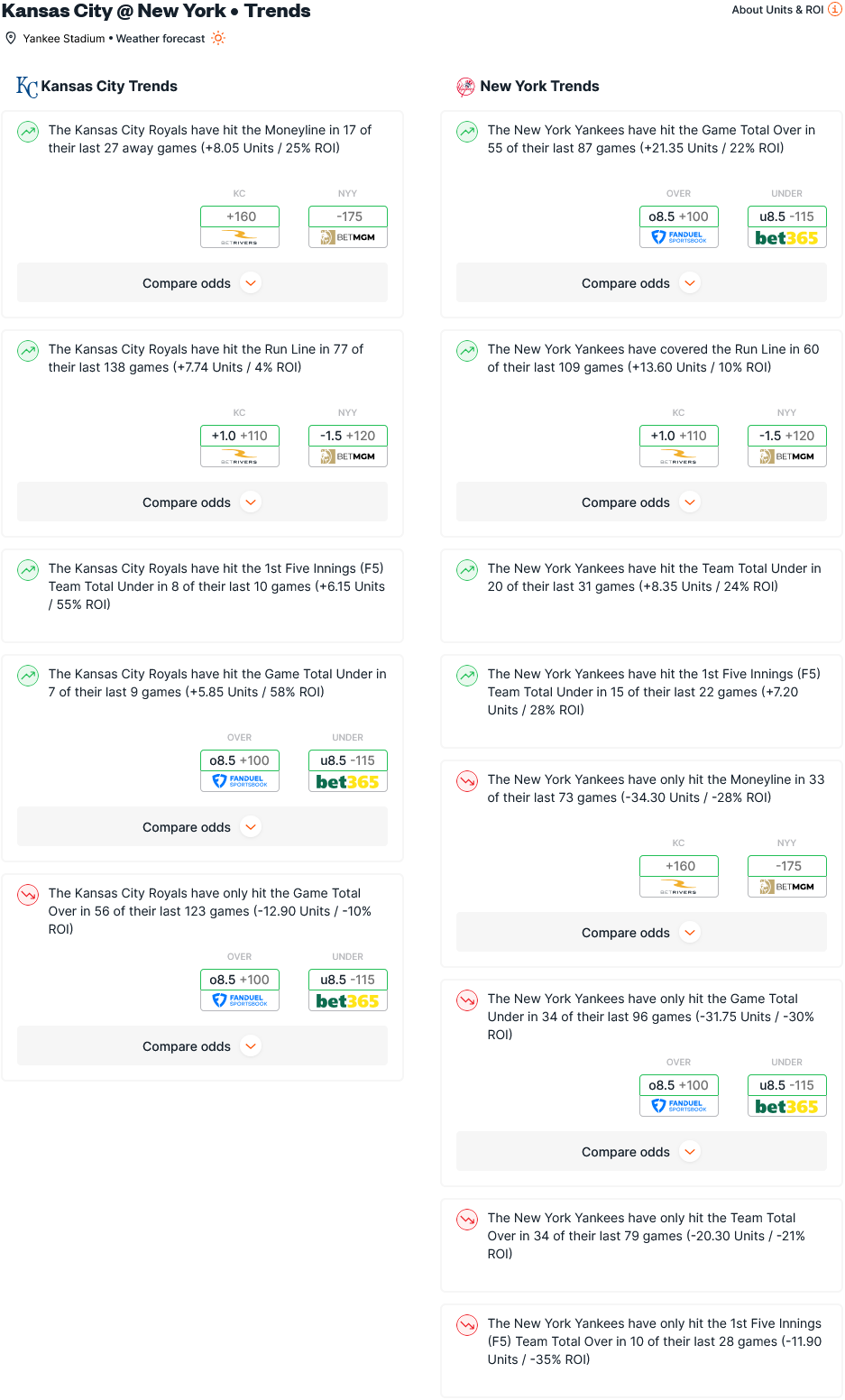Expand Compare odds under Yankees Game Total Over
This screenshot has width=845, height=1400.
641,283
